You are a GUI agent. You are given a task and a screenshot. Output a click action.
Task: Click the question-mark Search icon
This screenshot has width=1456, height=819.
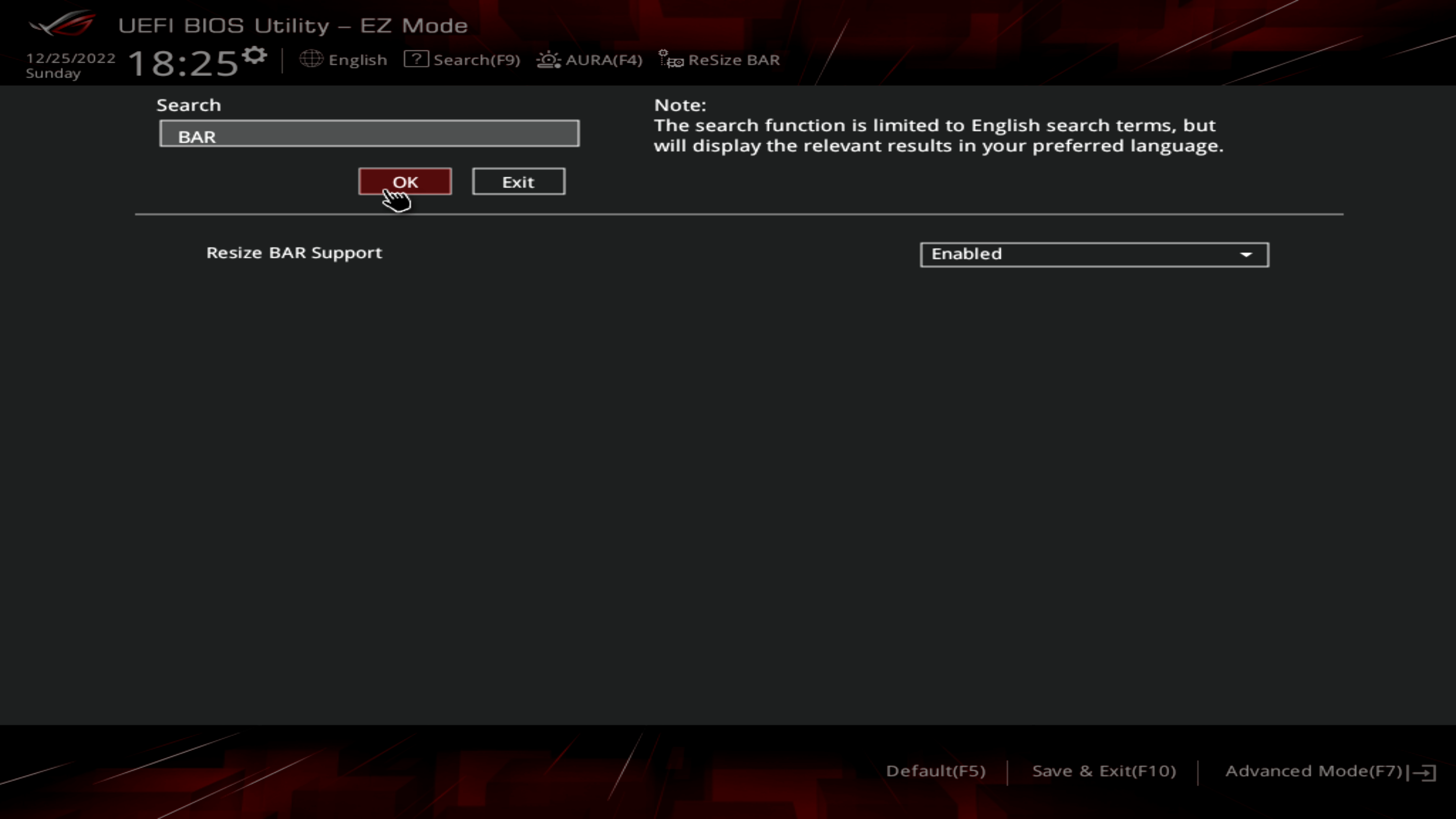416,60
